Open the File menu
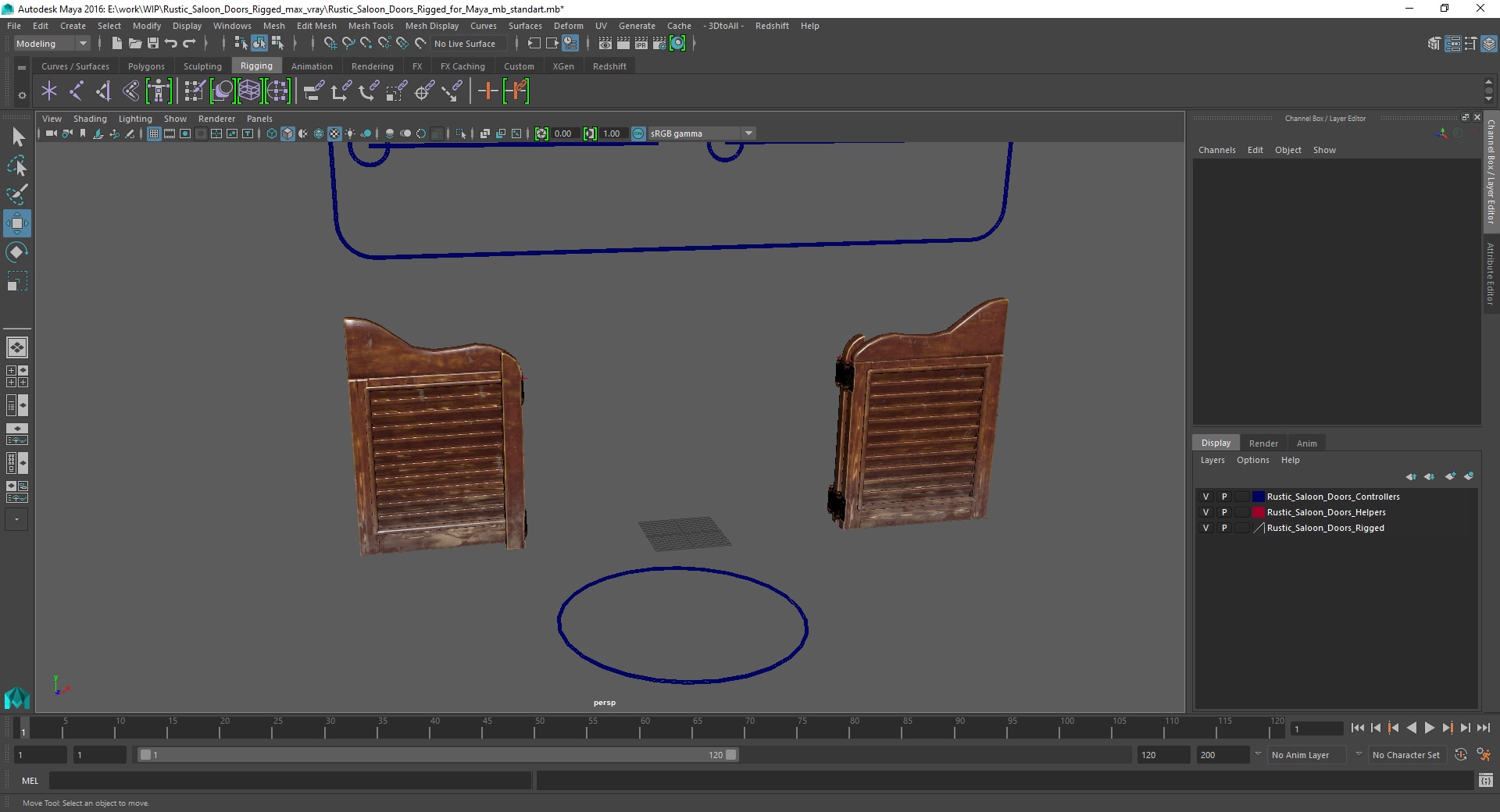Image resolution: width=1500 pixels, height=812 pixels. tap(14, 26)
